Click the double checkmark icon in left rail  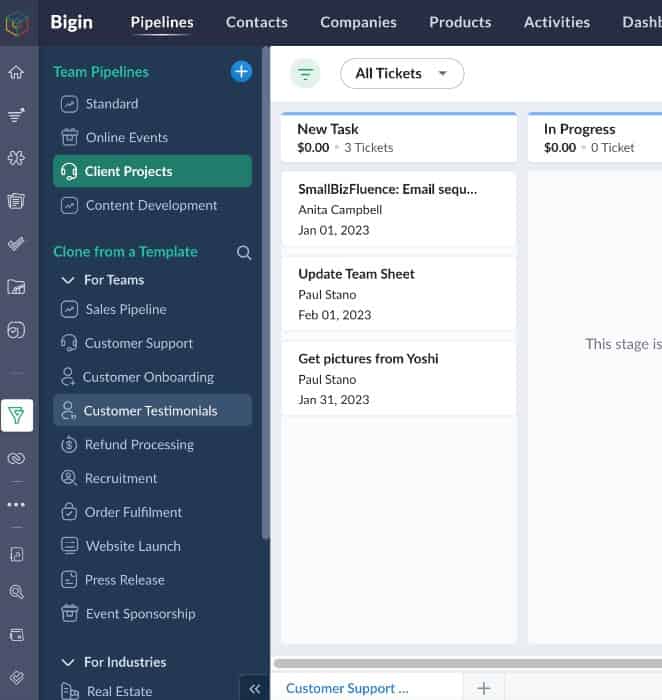click(16, 244)
